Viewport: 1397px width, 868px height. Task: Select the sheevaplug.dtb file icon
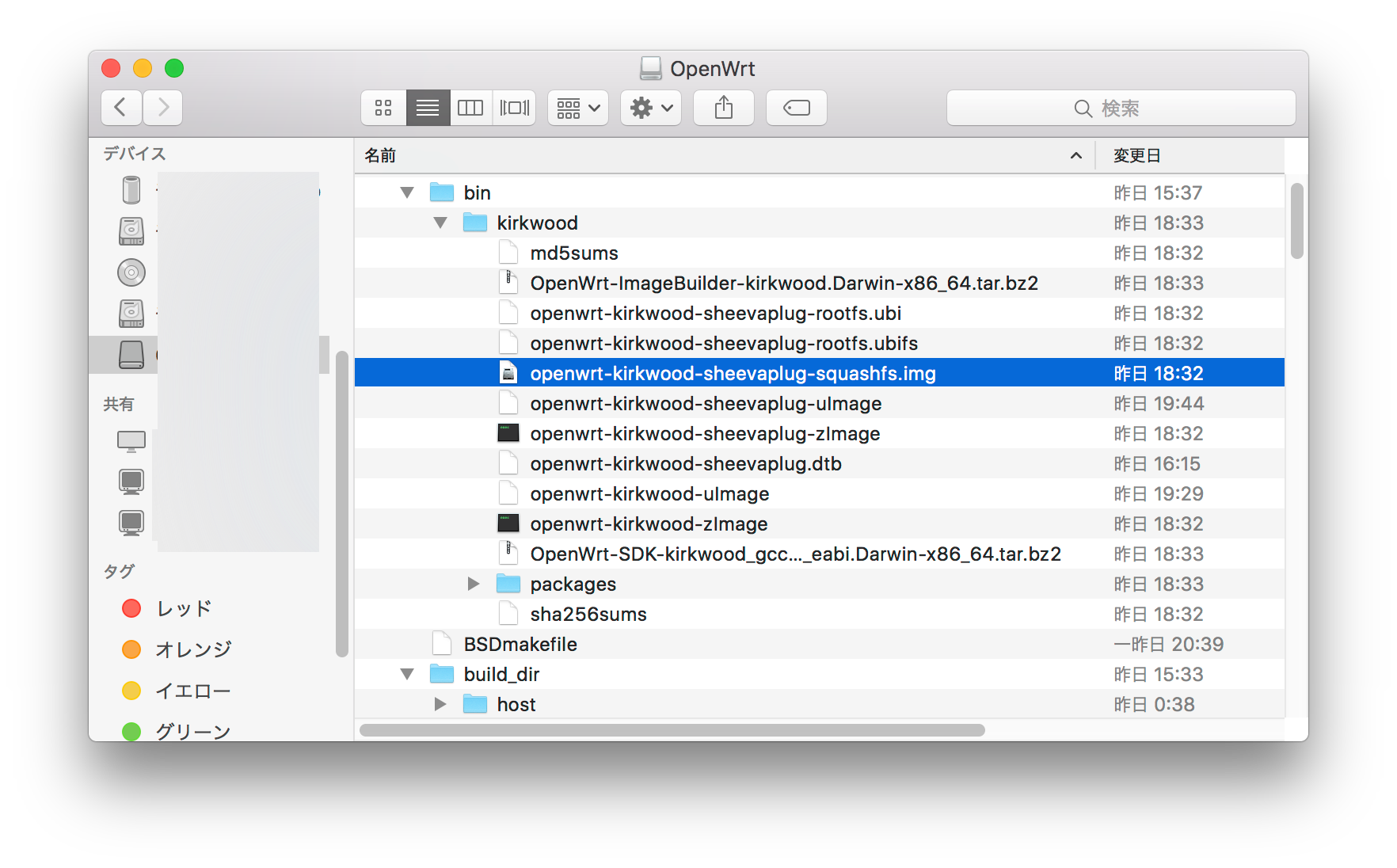point(508,463)
